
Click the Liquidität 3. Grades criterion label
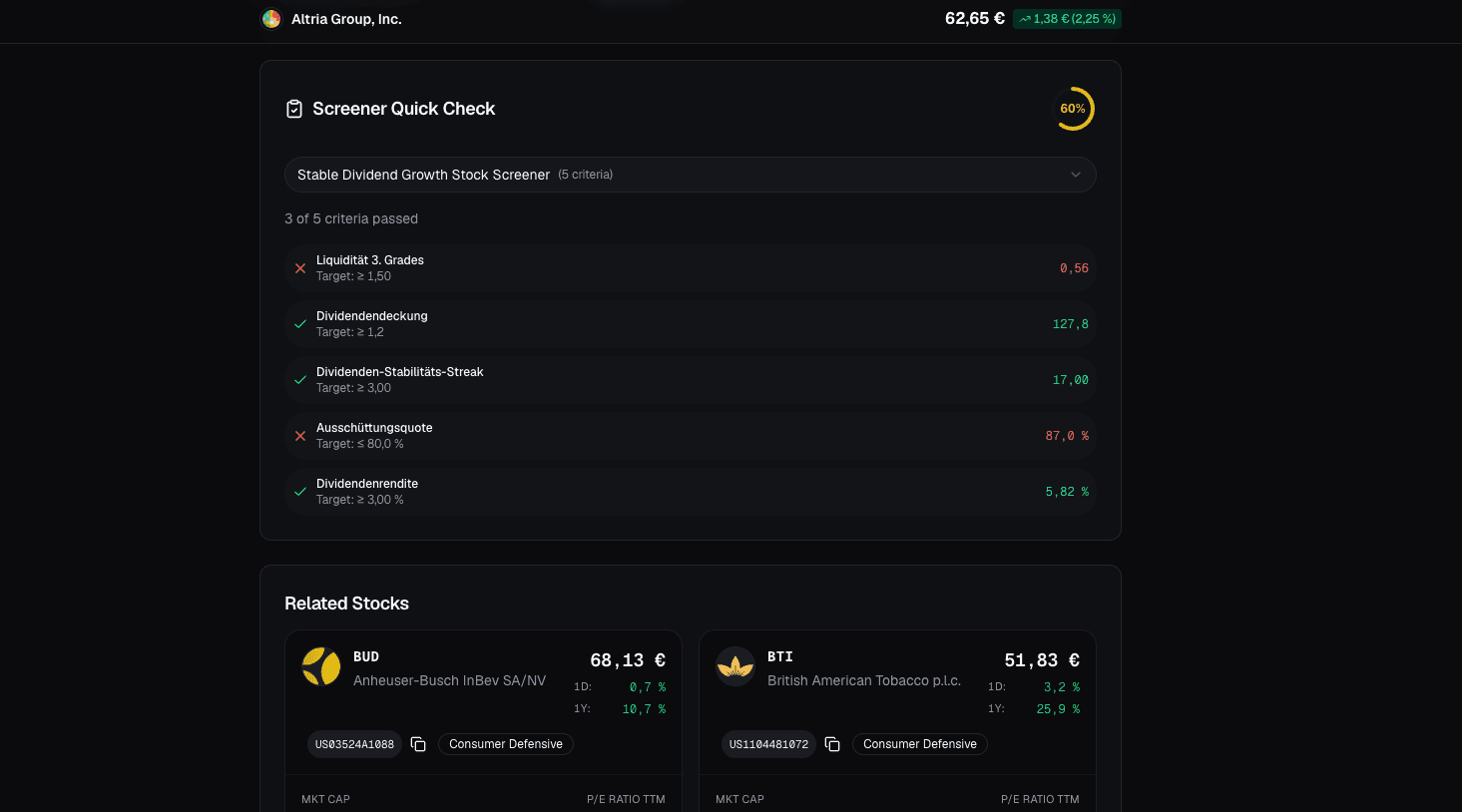(370, 260)
